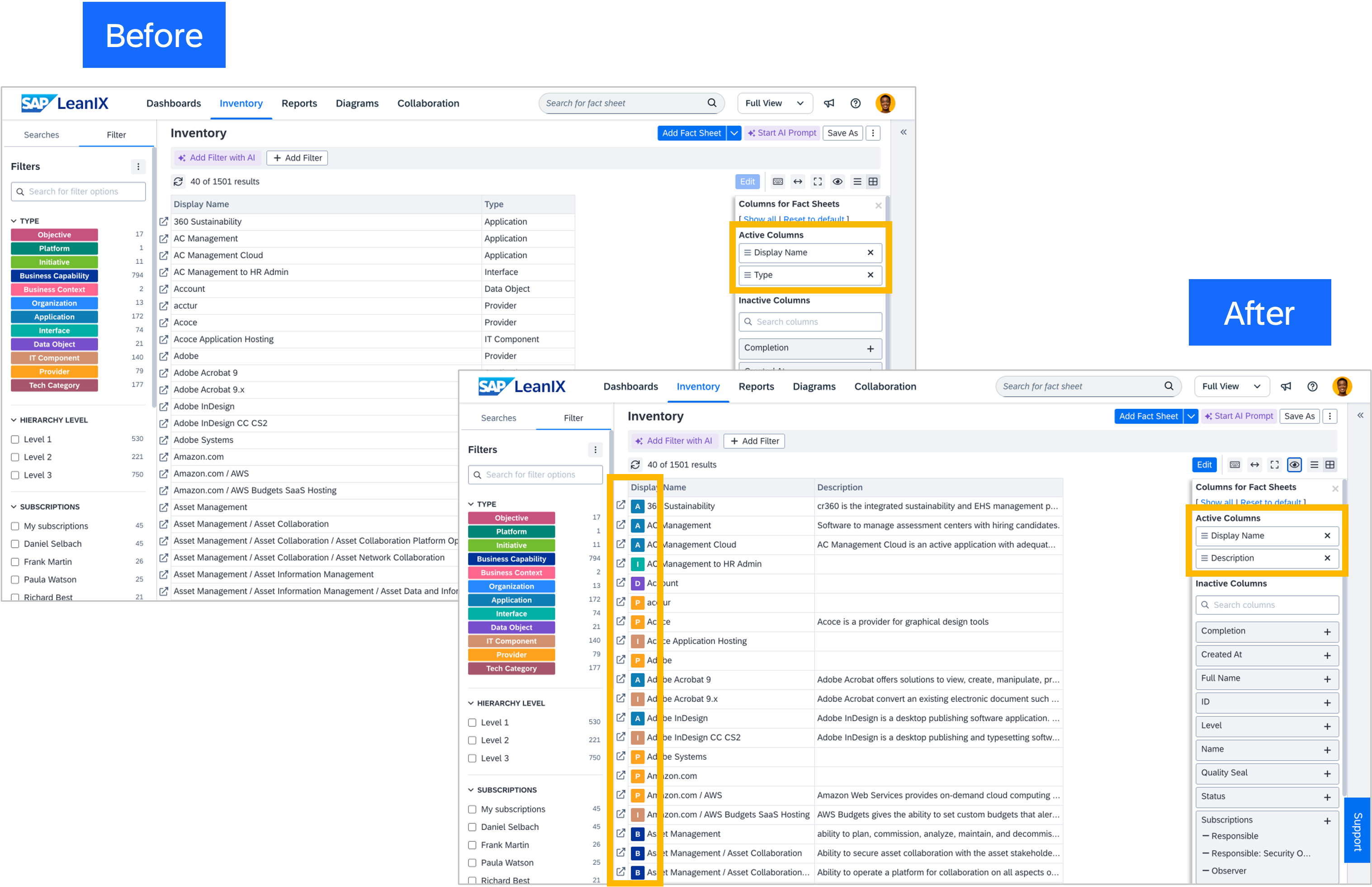Click fit column width arrows icon in Before window
Viewport: 1372px width, 887px height.
(x=798, y=181)
